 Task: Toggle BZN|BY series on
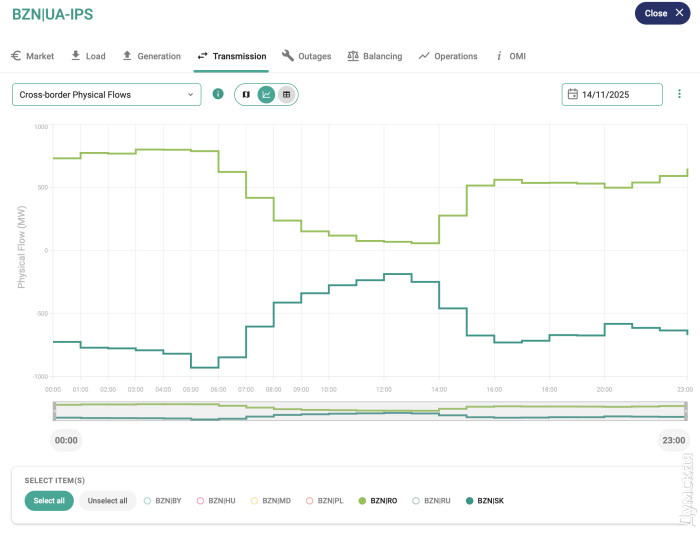(x=163, y=500)
